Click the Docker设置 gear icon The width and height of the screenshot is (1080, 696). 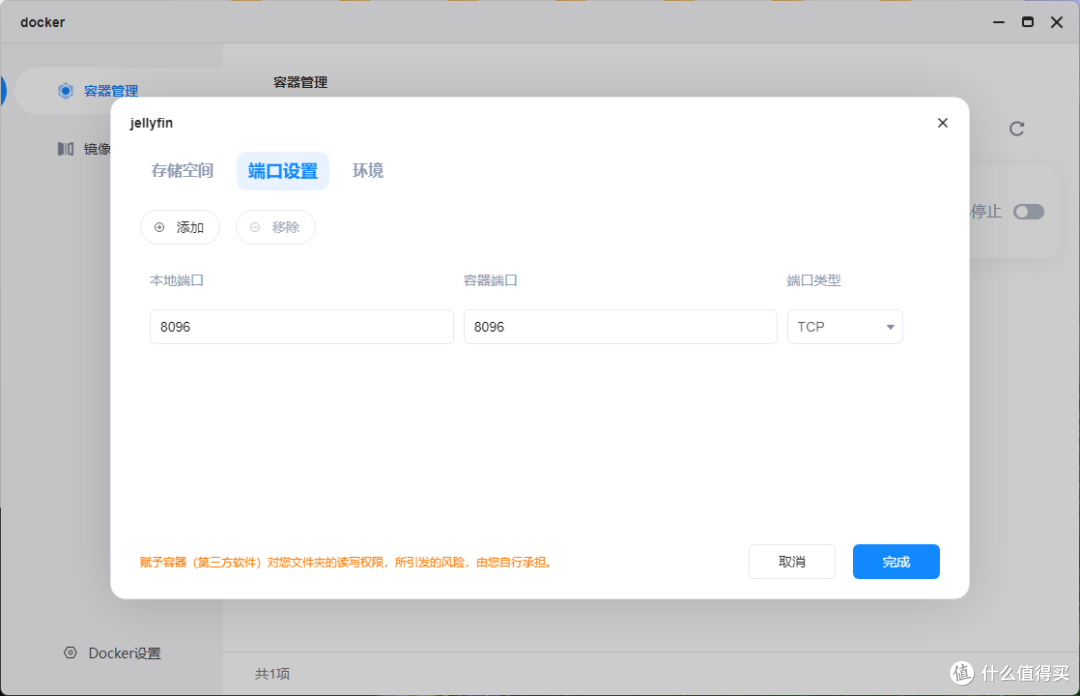click(x=70, y=653)
